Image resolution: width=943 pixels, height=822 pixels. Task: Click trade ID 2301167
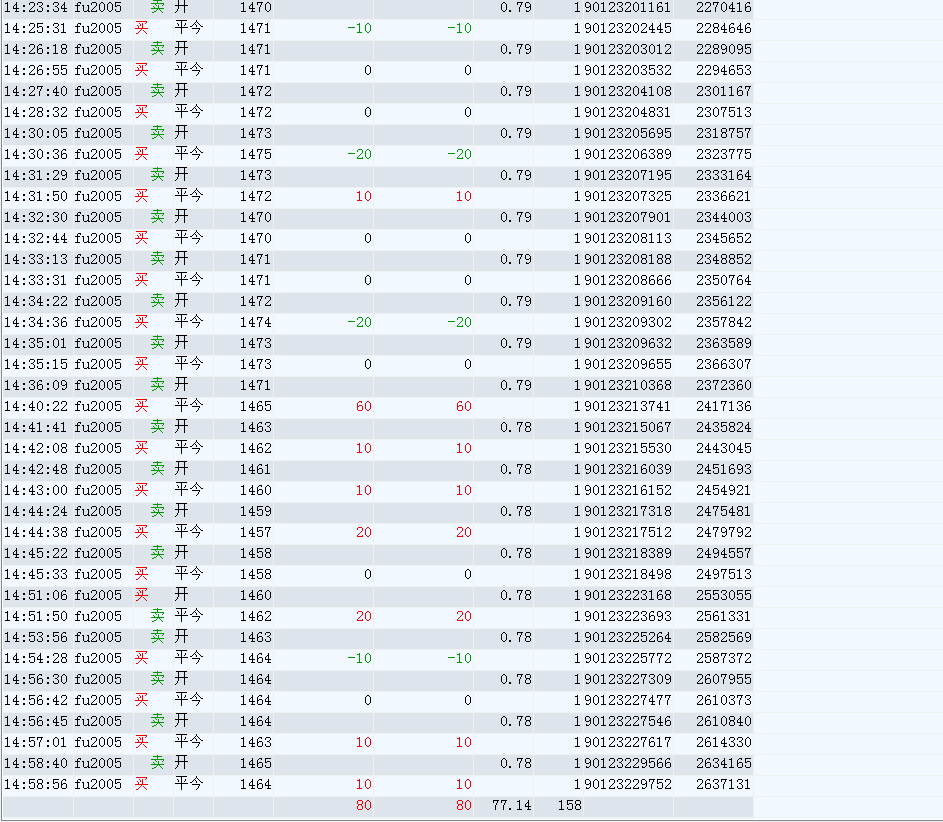tap(723, 91)
